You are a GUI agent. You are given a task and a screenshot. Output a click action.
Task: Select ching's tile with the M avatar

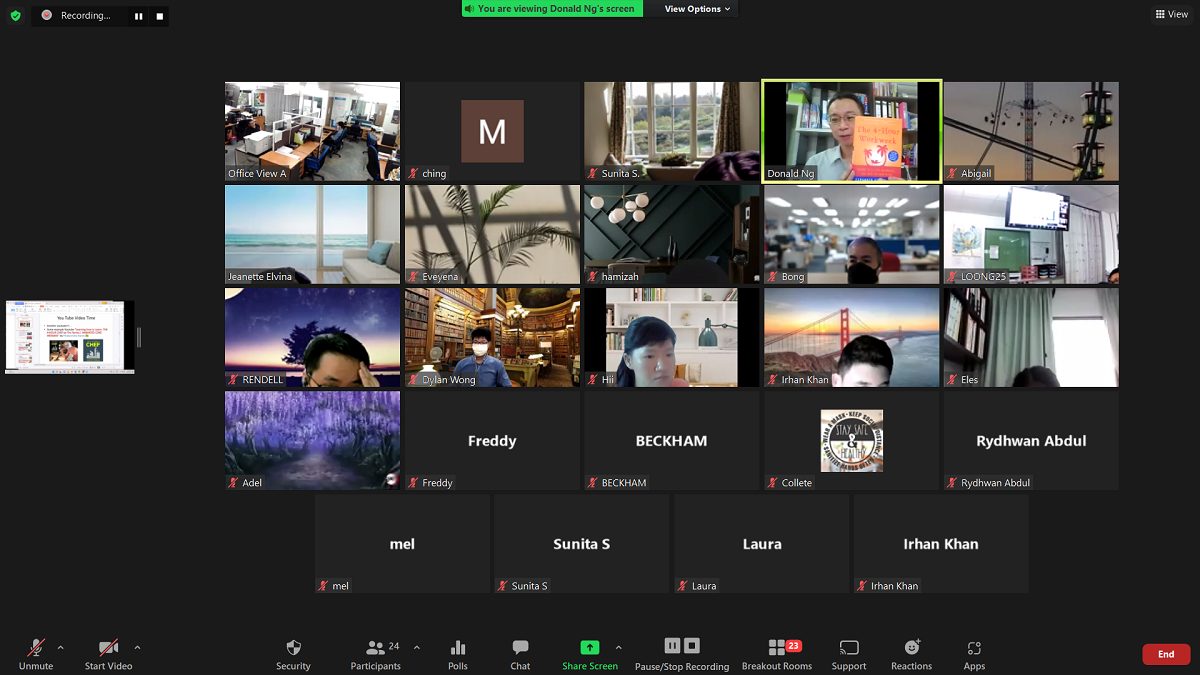click(492, 131)
